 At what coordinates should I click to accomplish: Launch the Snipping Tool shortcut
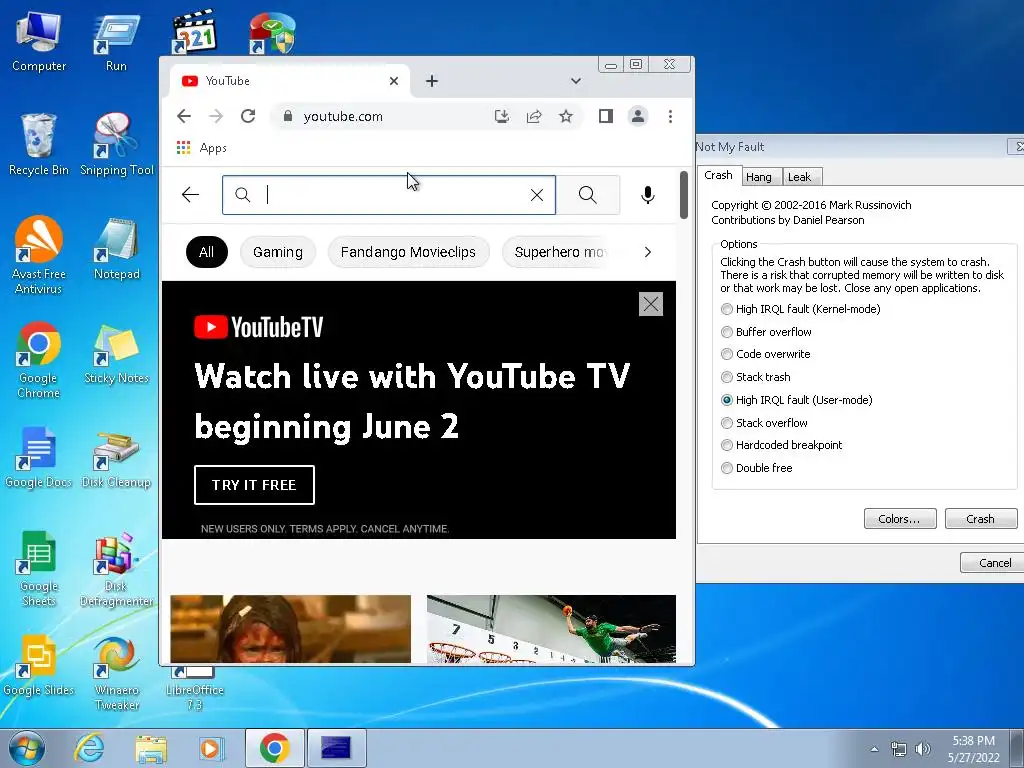pyautogui.click(x=116, y=145)
